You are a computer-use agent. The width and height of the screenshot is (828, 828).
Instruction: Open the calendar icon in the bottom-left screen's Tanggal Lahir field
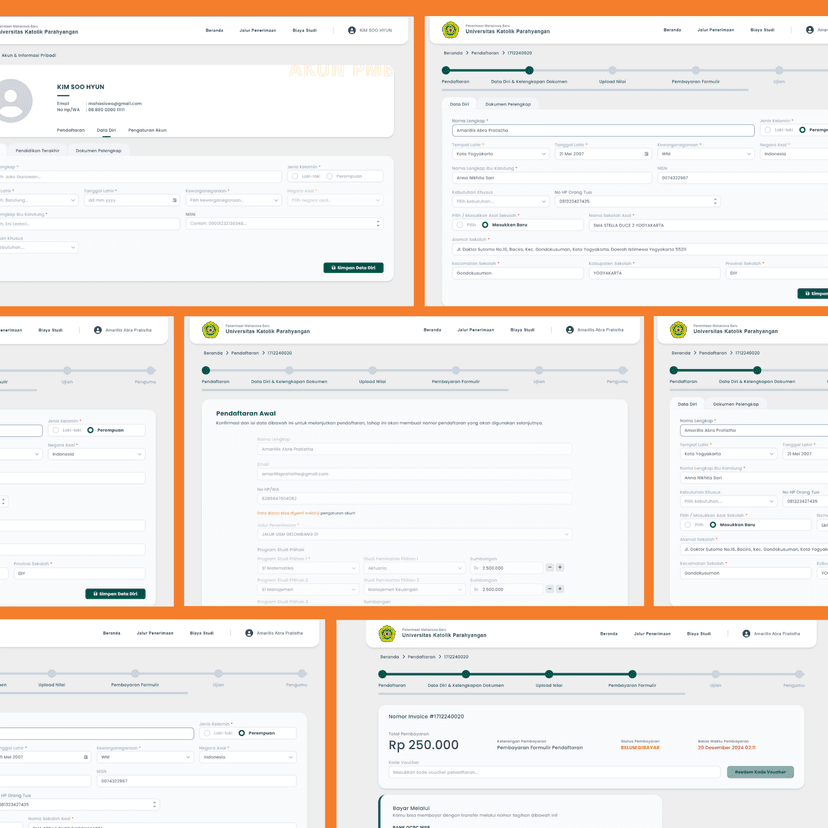coord(86,757)
